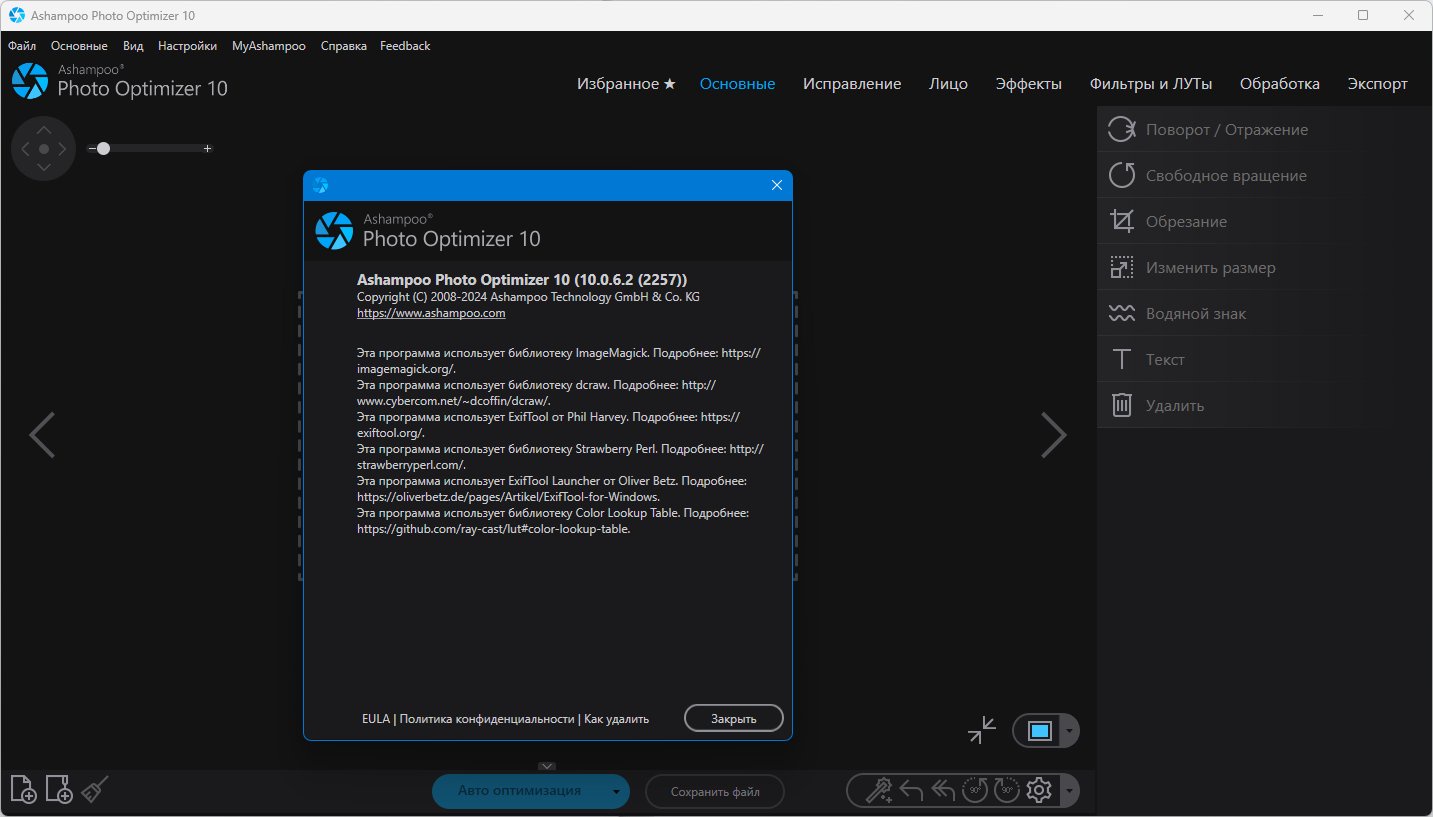Close the About dialog with X

click(777, 185)
